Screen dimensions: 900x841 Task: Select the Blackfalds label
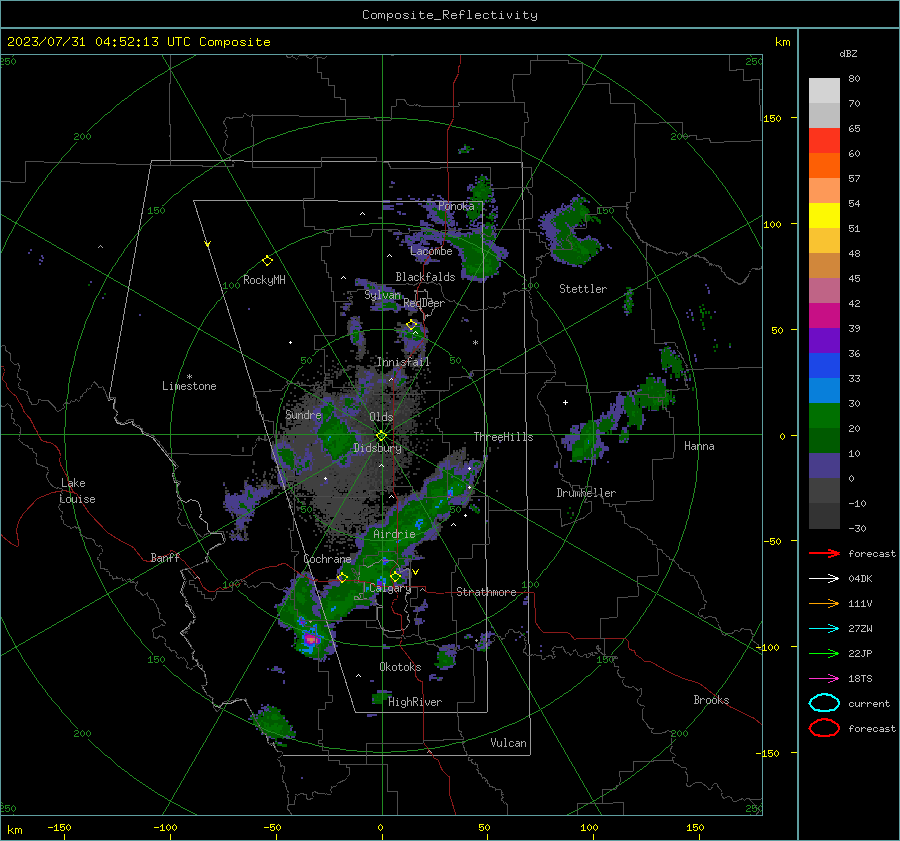[425, 277]
